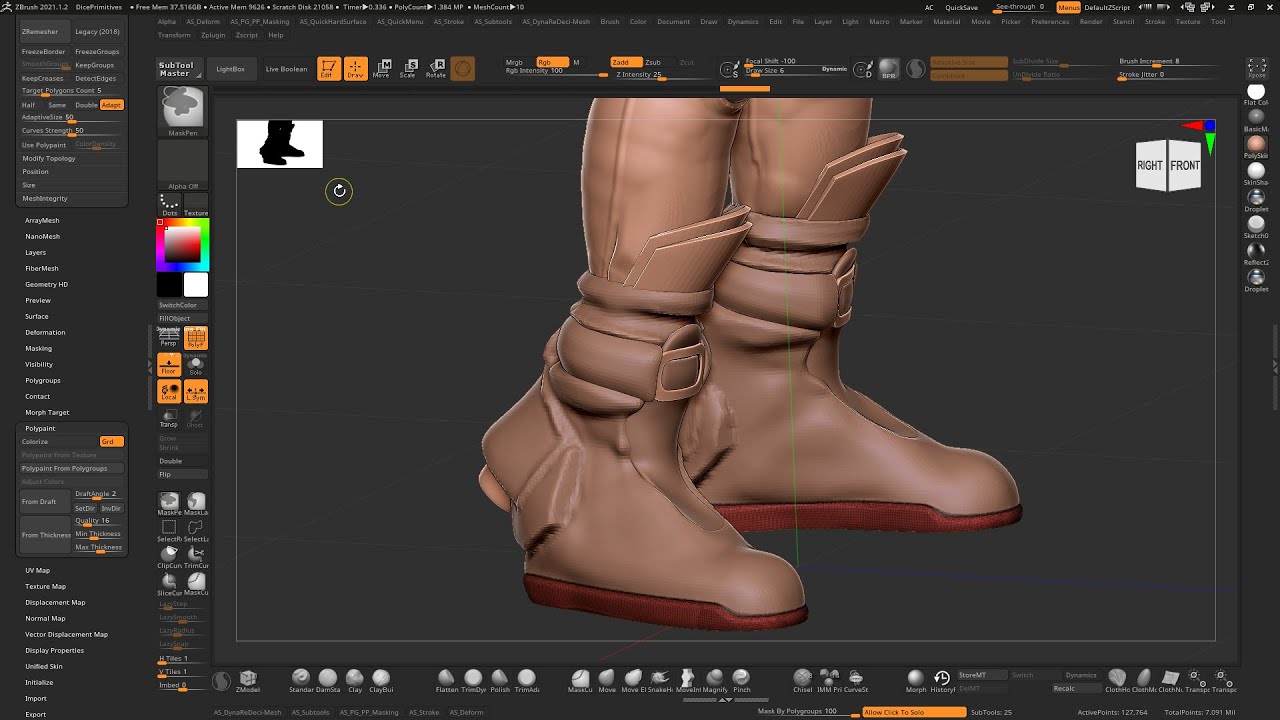This screenshot has width=1280, height=720.
Task: Expand the ArrayMesh section
Action: point(42,220)
